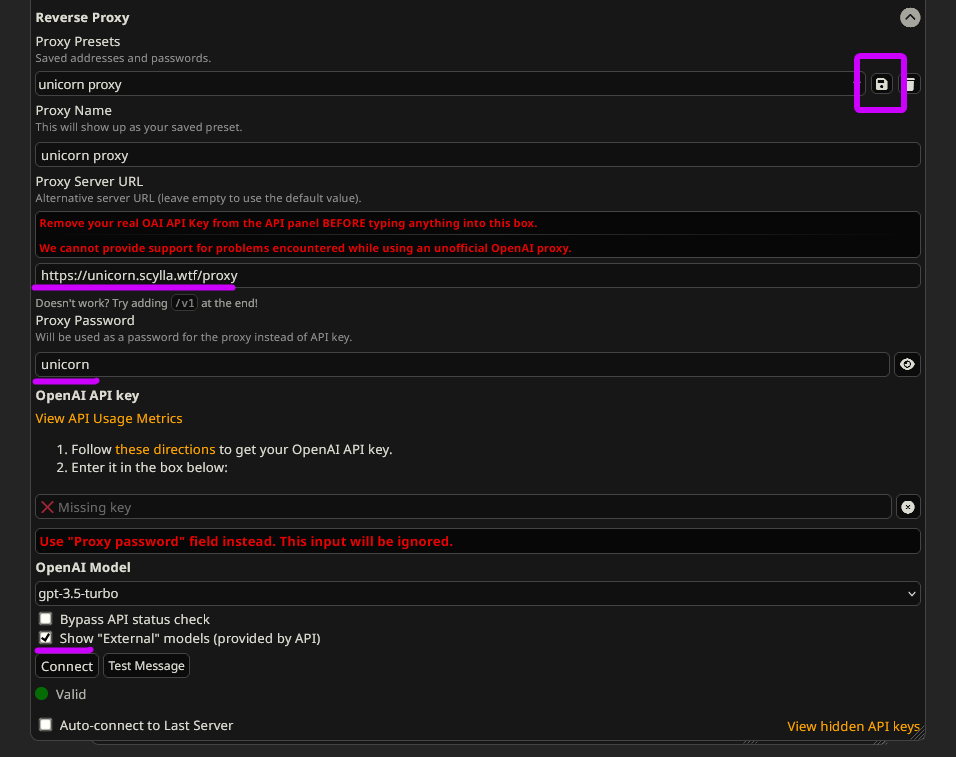Clear the OpenAI API key field

(x=908, y=507)
